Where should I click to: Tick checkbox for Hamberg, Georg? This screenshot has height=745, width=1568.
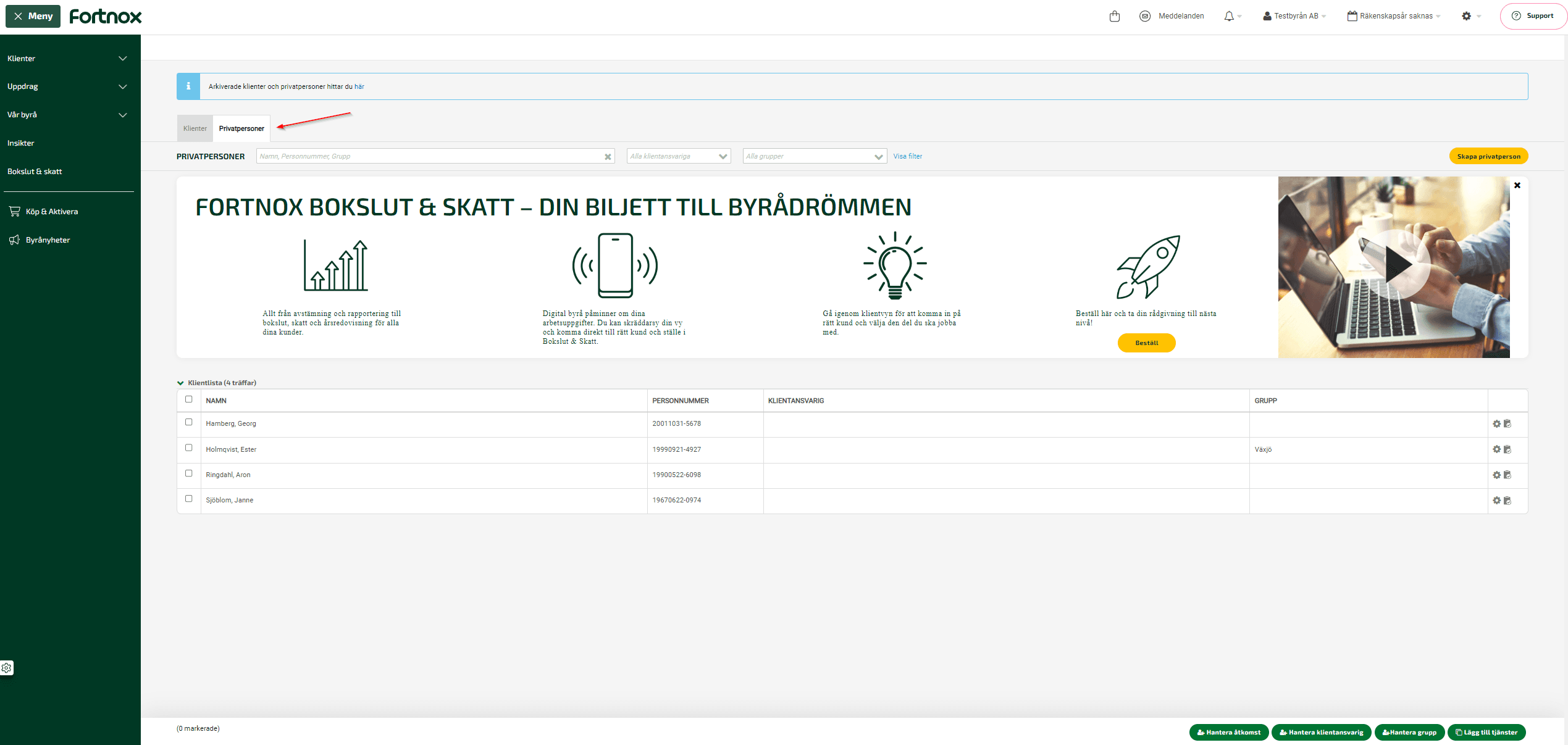point(189,422)
